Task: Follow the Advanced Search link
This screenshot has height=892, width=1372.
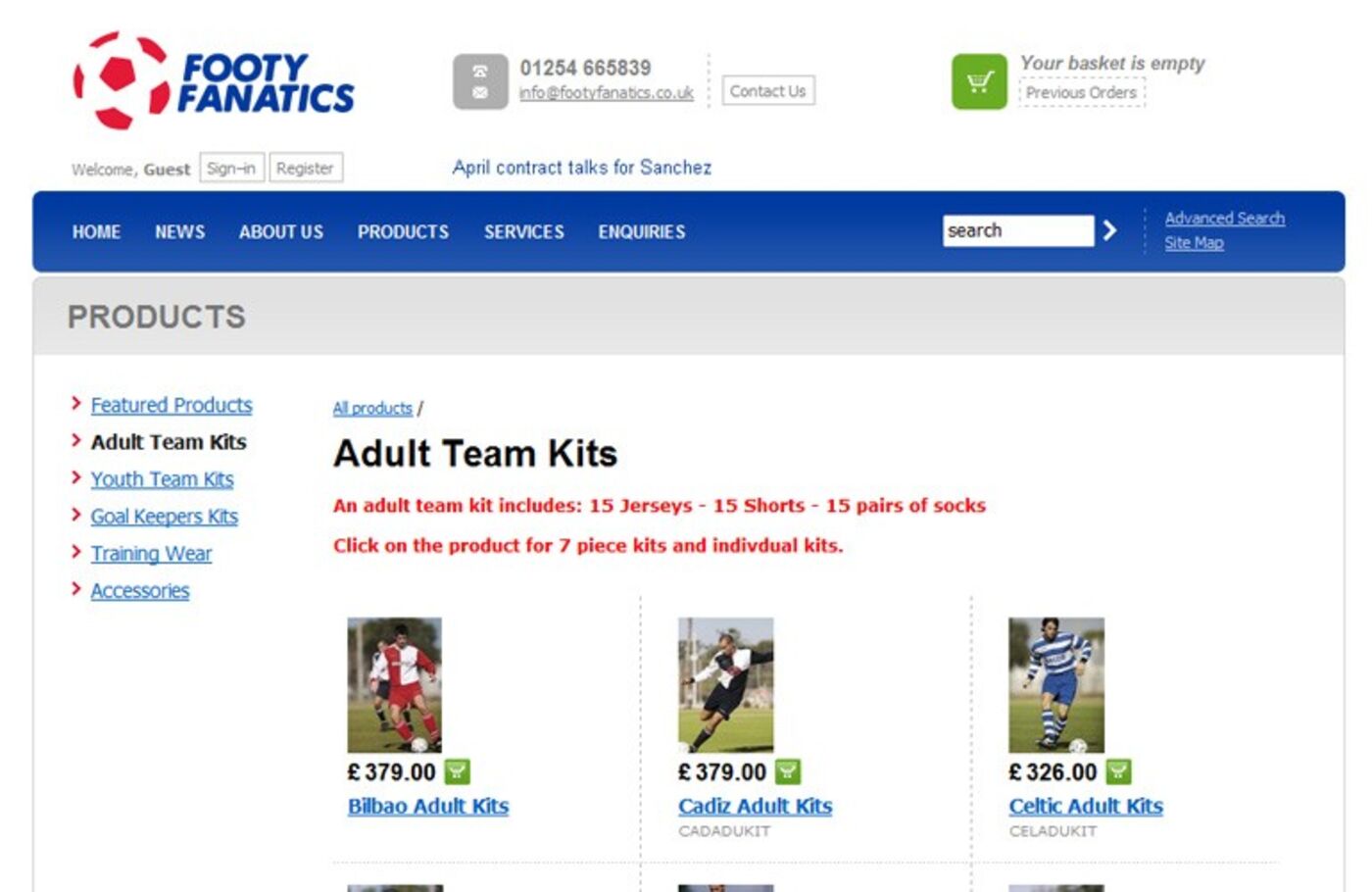Action: tap(1224, 218)
